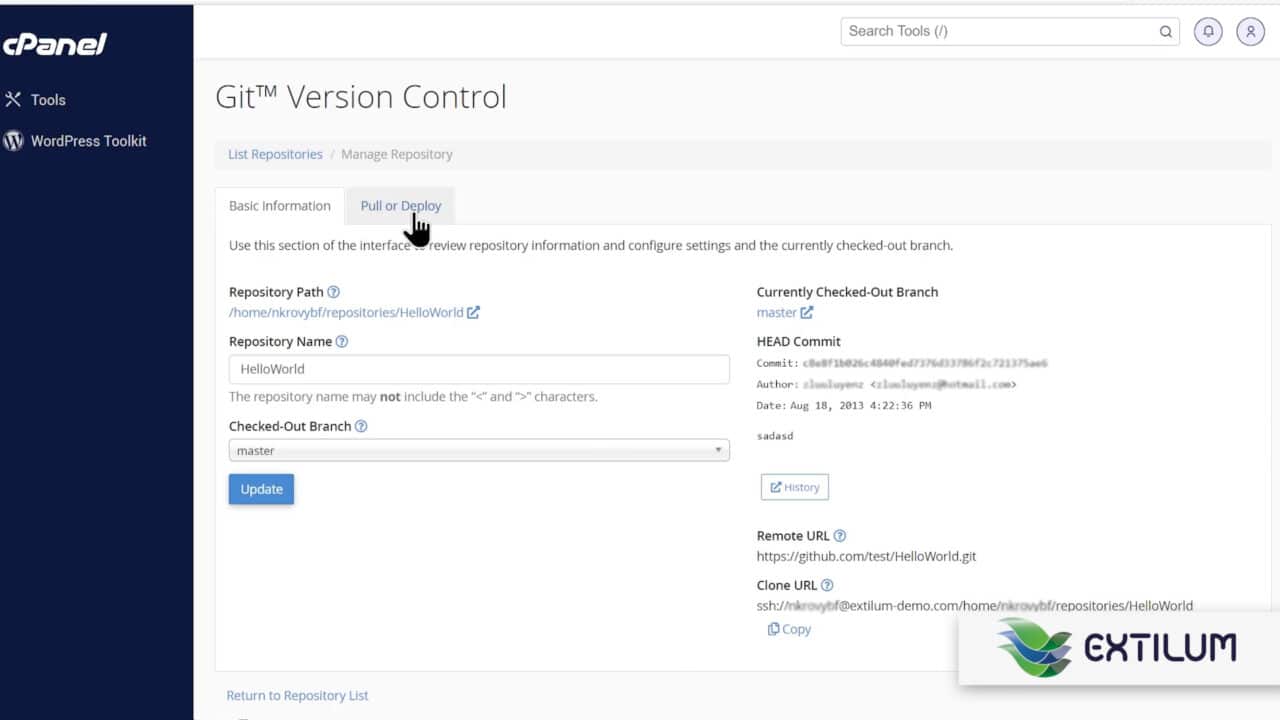Click the Remote URL help icon
Image resolution: width=1280 pixels, height=720 pixels.
pos(840,535)
